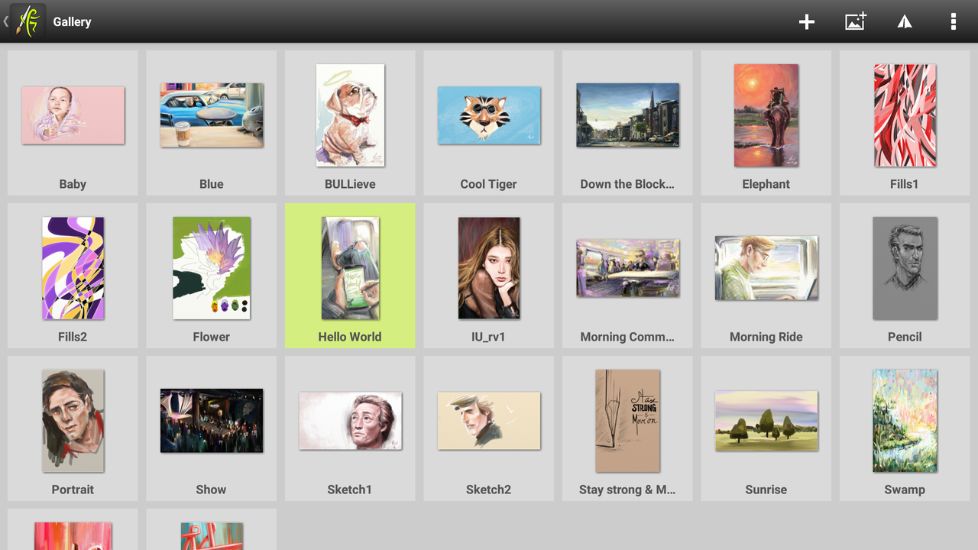This screenshot has width=978, height=550.
Task: Choose the Fills1 red pattern artwork
Action: point(904,115)
